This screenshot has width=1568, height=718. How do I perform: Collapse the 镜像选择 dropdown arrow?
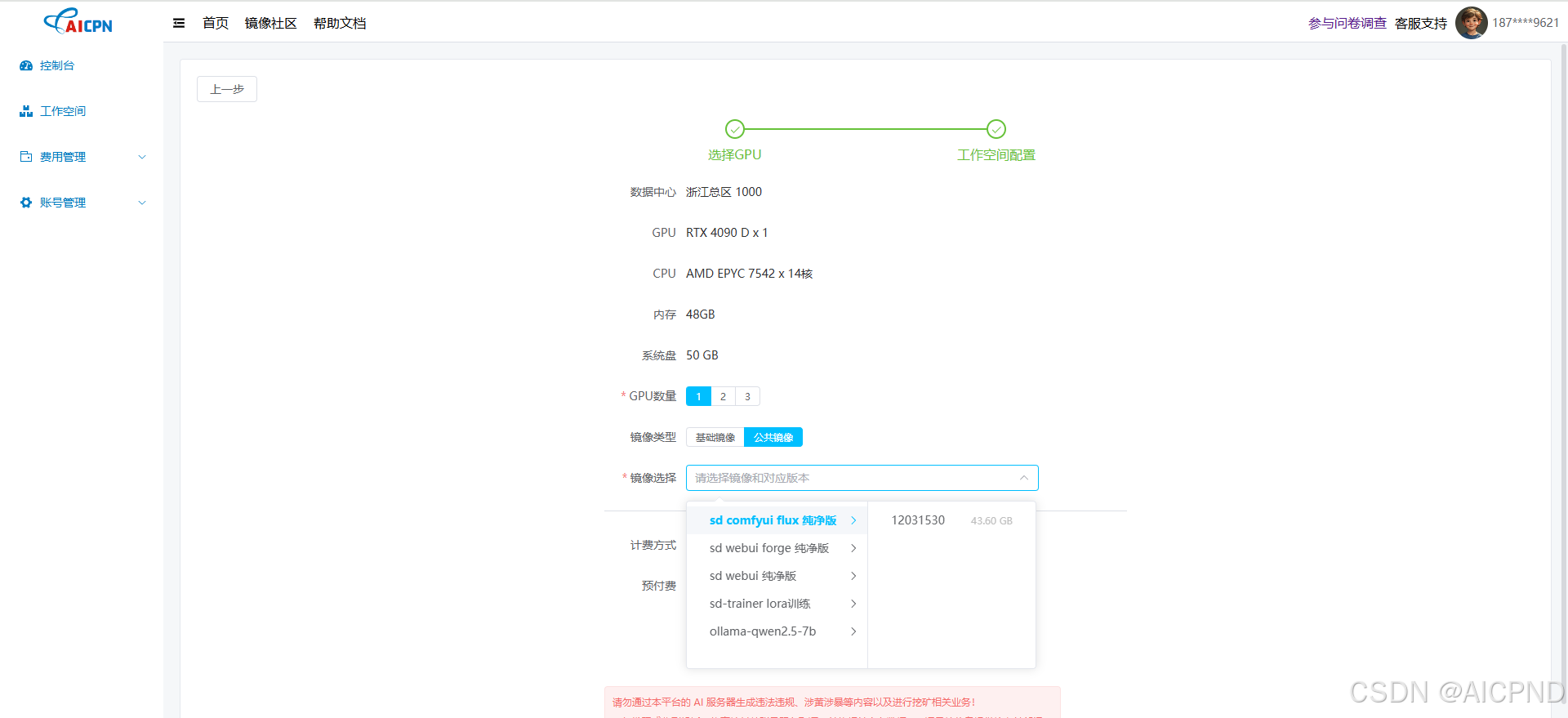click(1023, 478)
